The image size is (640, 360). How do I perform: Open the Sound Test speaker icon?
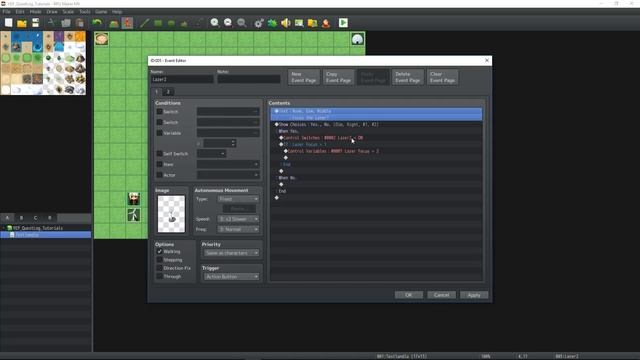coord(286,23)
